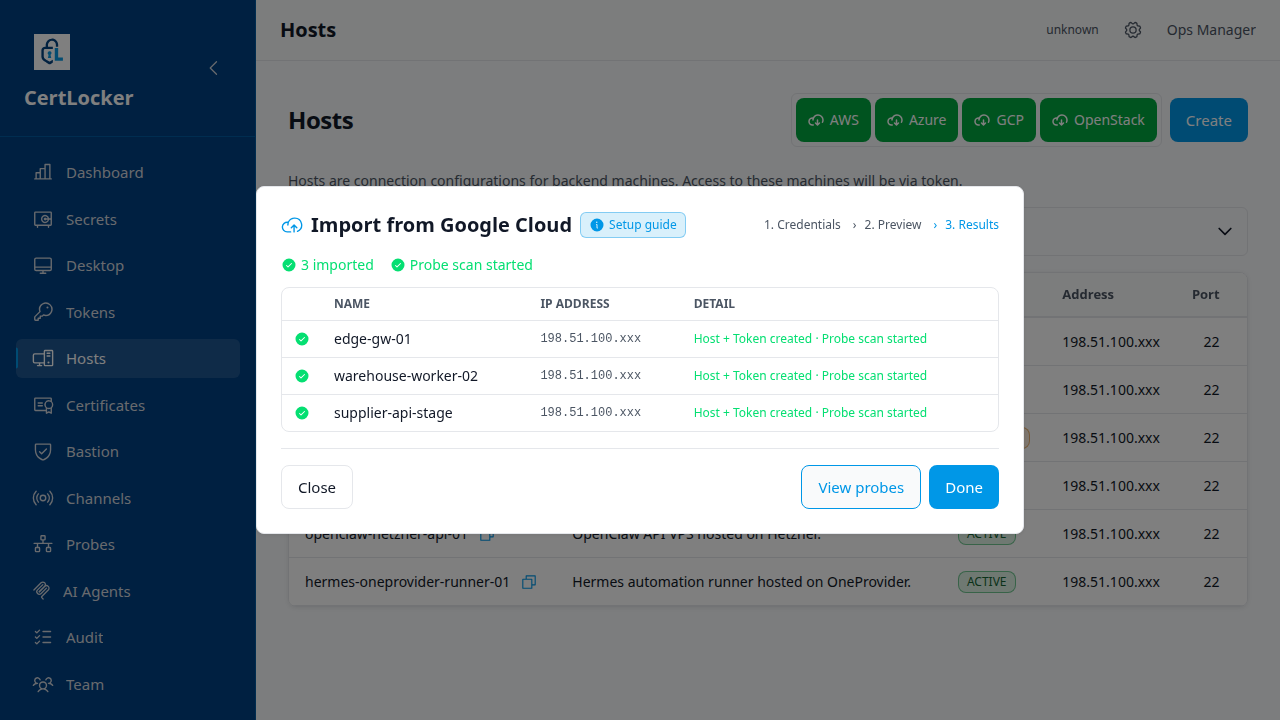Expand the filter dropdown chevron
Viewport: 1280px width, 720px height.
pyautogui.click(x=1224, y=231)
